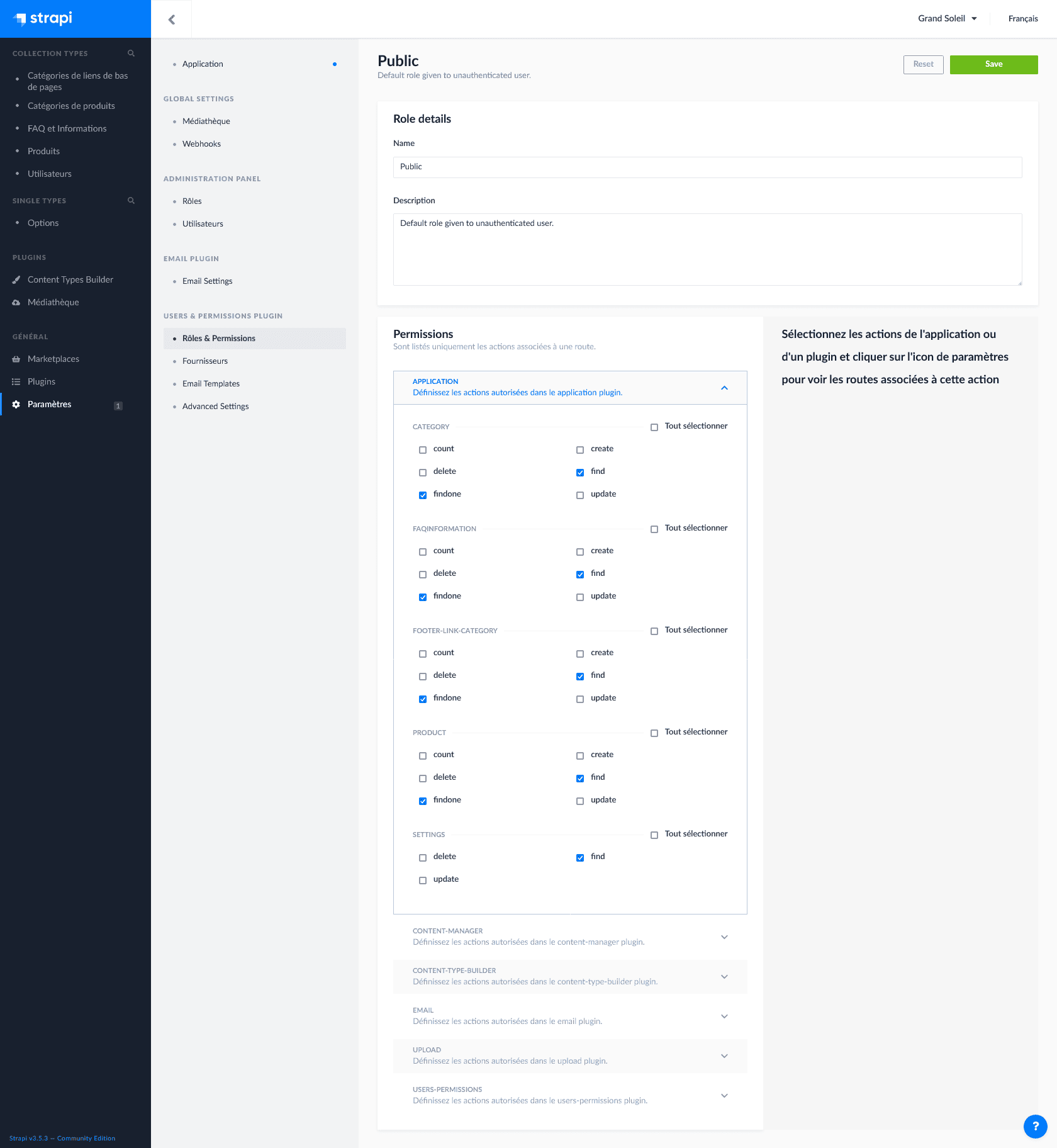Viewport: 1057px width, 1148px height.
Task: Expand the Email permissions section
Action: pyautogui.click(x=724, y=1016)
